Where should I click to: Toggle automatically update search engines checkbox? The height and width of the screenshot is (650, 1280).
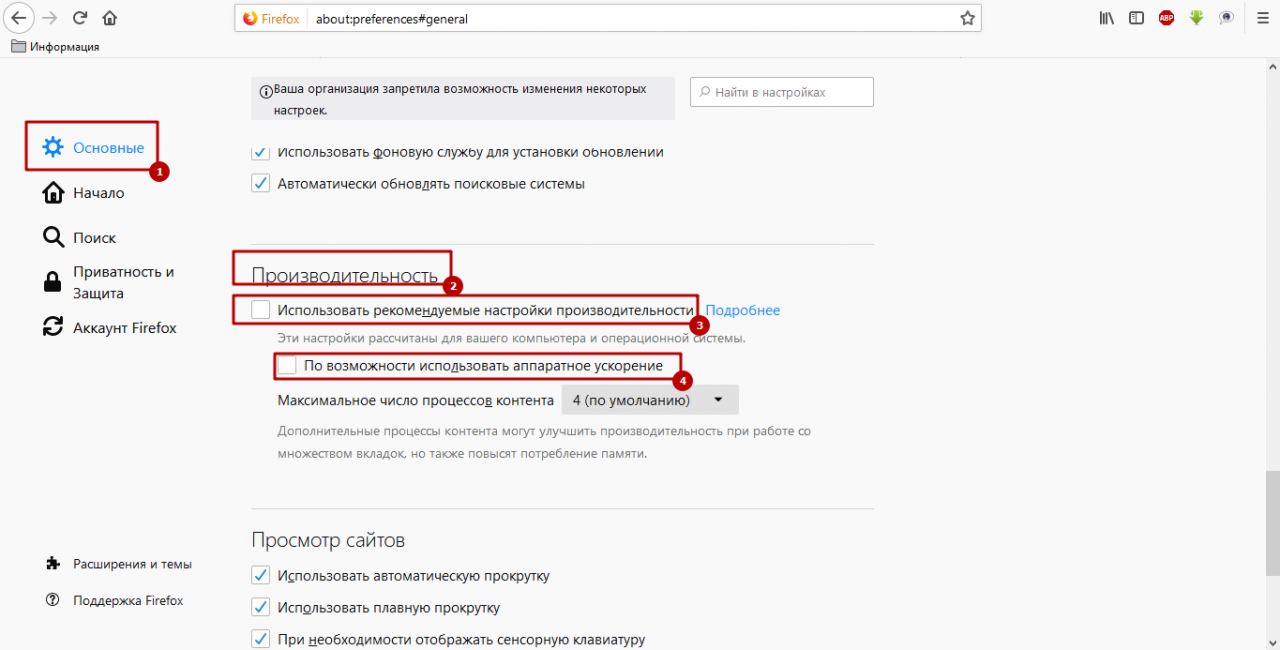pyautogui.click(x=260, y=184)
